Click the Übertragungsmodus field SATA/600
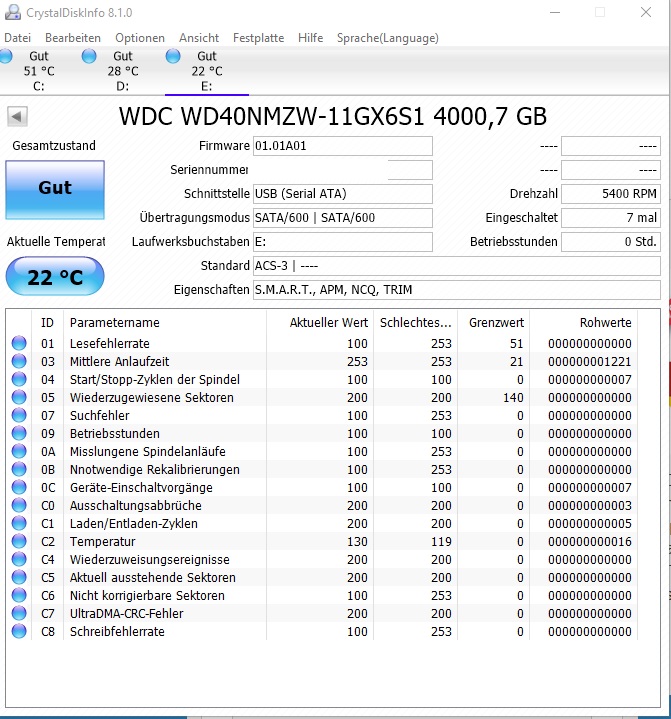671x719 pixels. (343, 218)
